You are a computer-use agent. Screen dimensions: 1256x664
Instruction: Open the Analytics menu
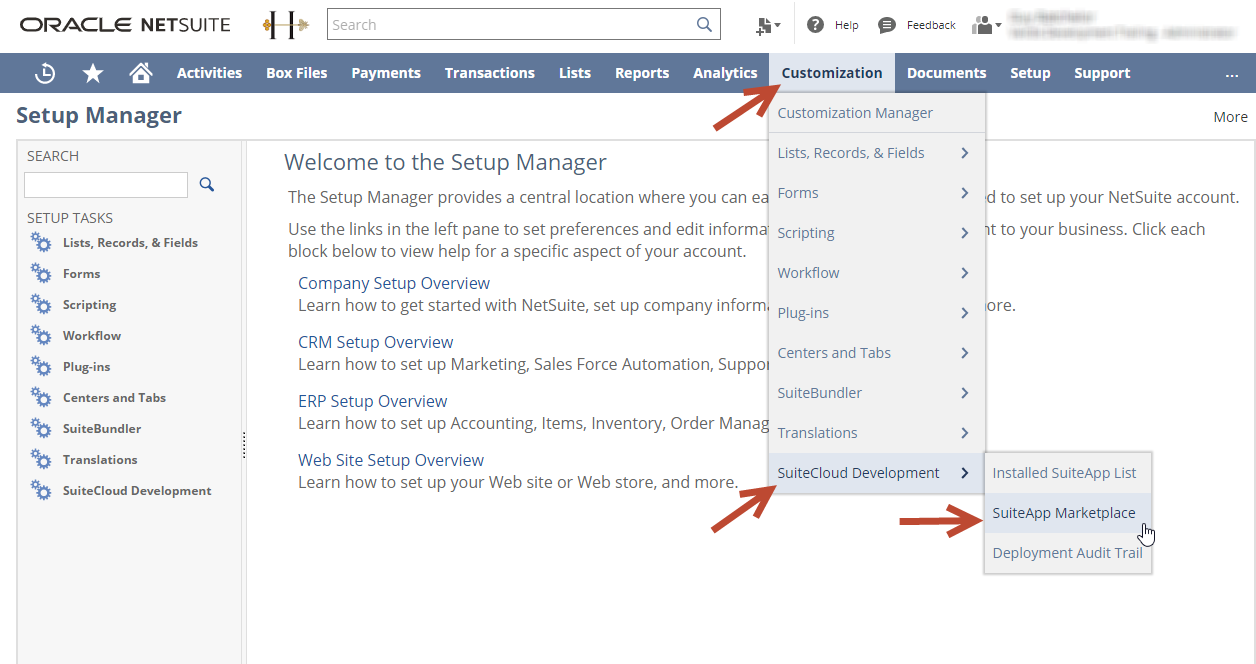tap(725, 73)
